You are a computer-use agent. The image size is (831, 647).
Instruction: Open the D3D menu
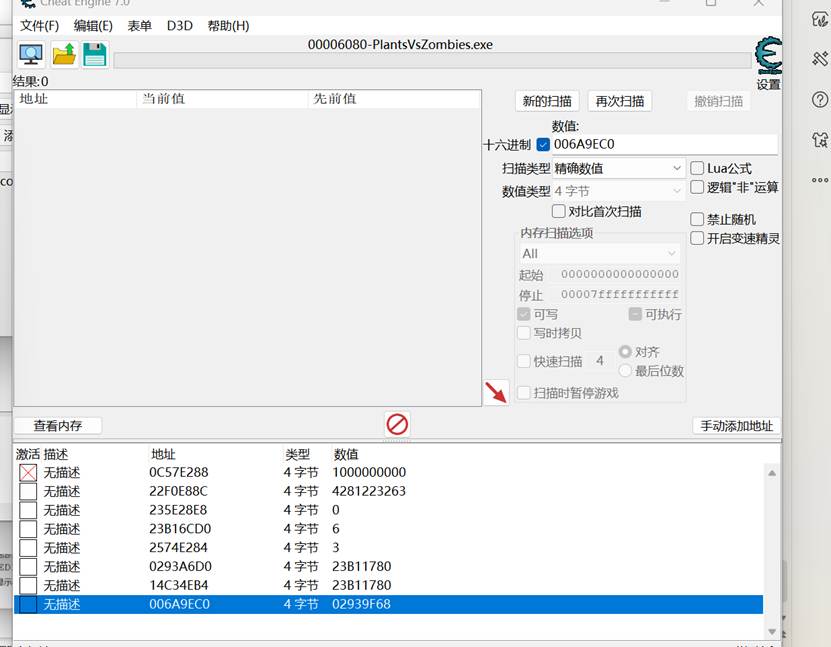click(180, 25)
